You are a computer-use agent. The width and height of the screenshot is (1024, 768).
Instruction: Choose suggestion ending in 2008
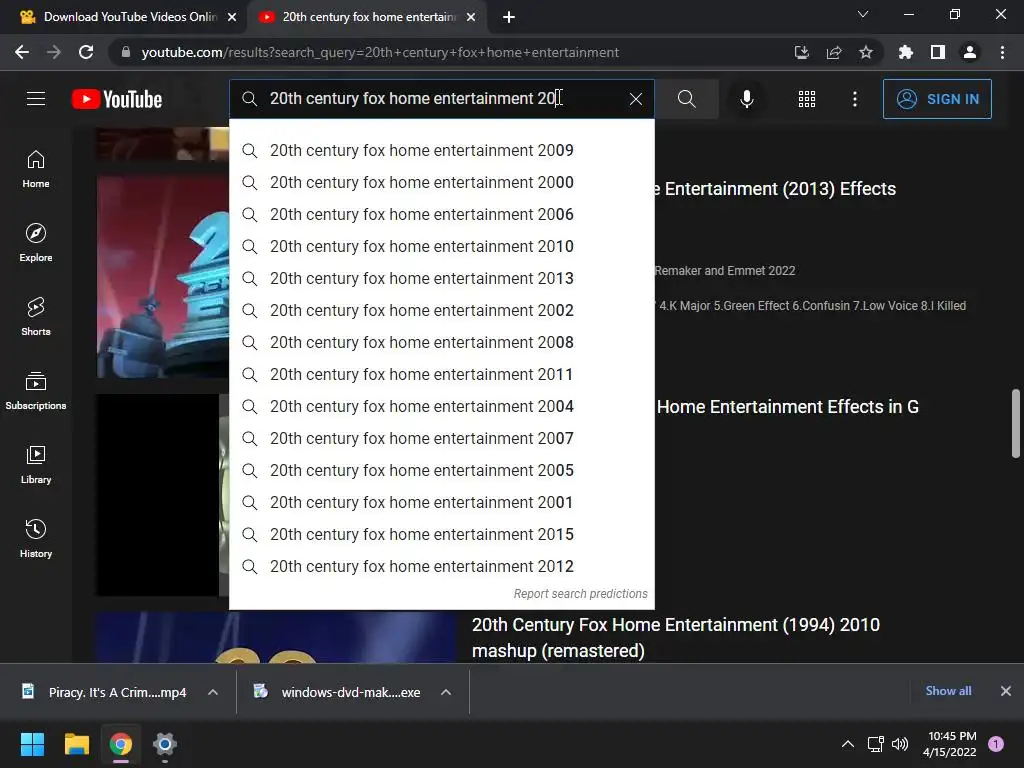tap(441, 342)
